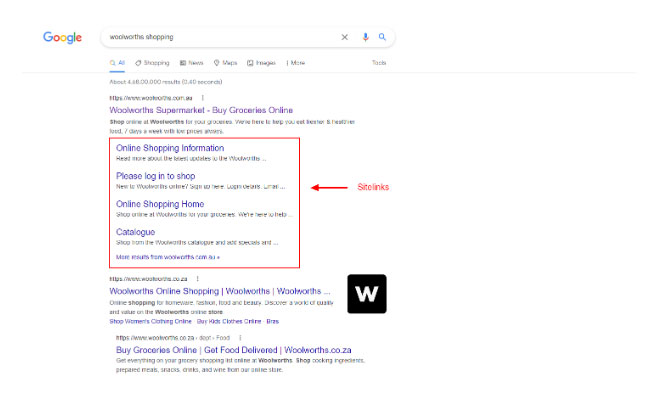Open Buy Groceries Online | Get Food Delivered result
665x403 pixels.
click(x=234, y=350)
